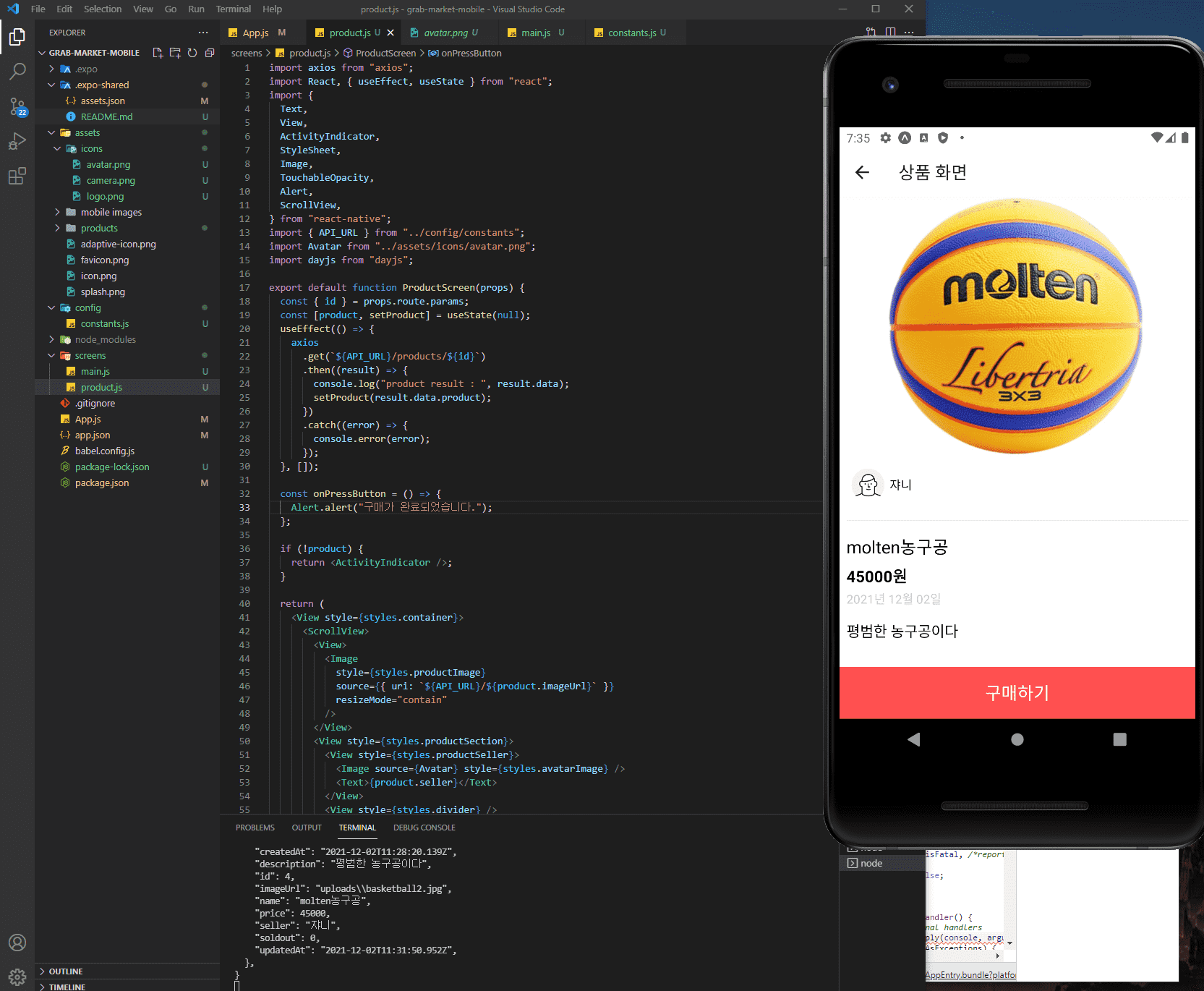Open the Help menu
The height and width of the screenshot is (991, 1204).
pyautogui.click(x=273, y=9)
